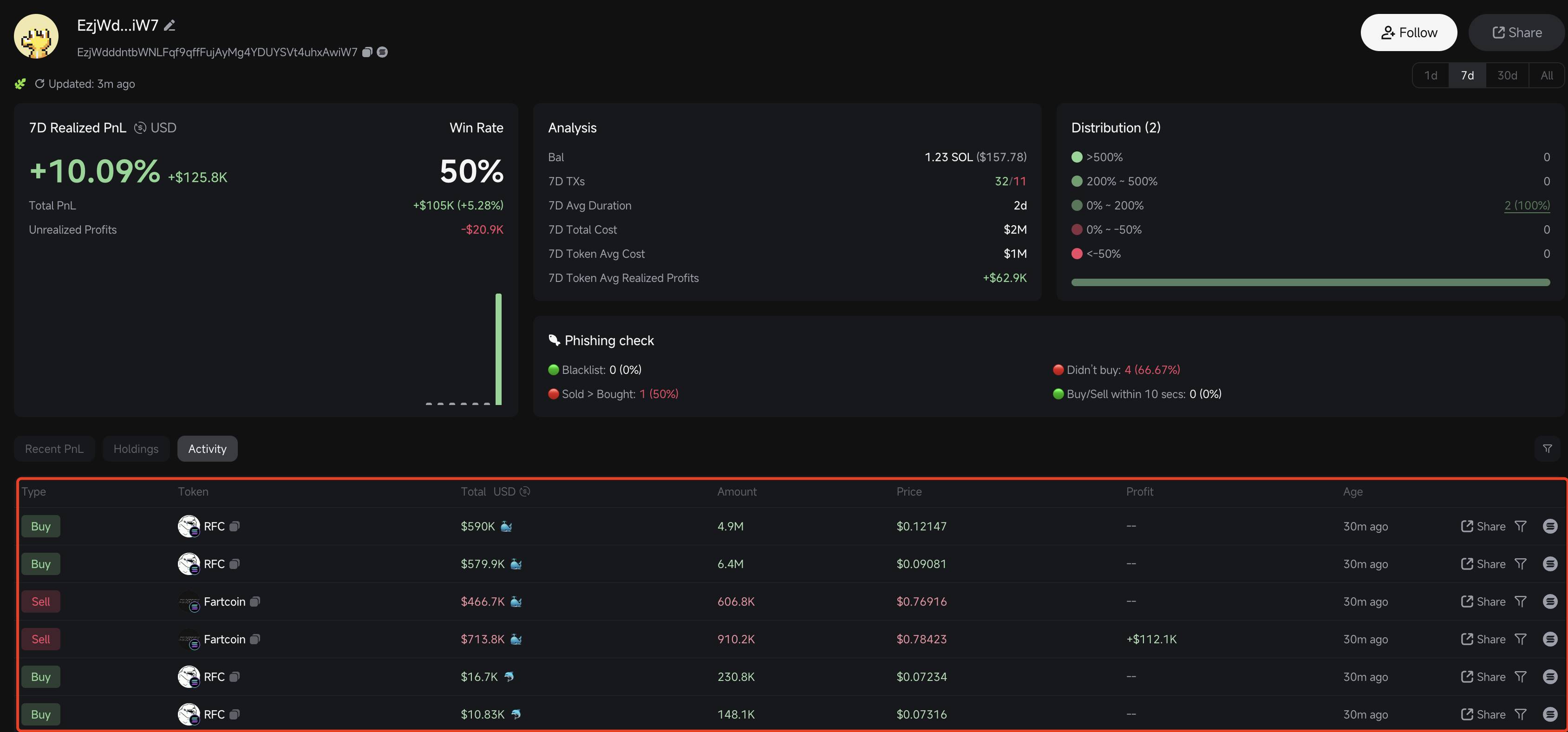Select the 1d time range
Viewport: 1568px width, 732px height.
pyautogui.click(x=1431, y=75)
